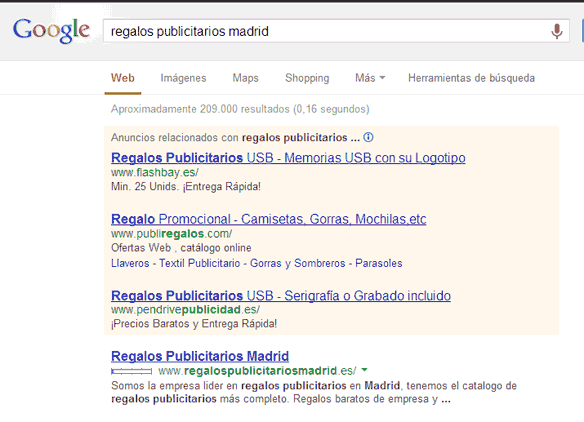Open the Más dropdown menu

pos(370,78)
